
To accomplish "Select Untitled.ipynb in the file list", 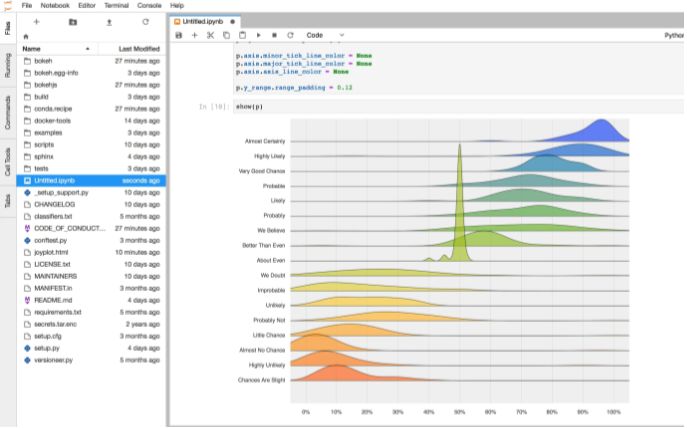I will 91,180.
